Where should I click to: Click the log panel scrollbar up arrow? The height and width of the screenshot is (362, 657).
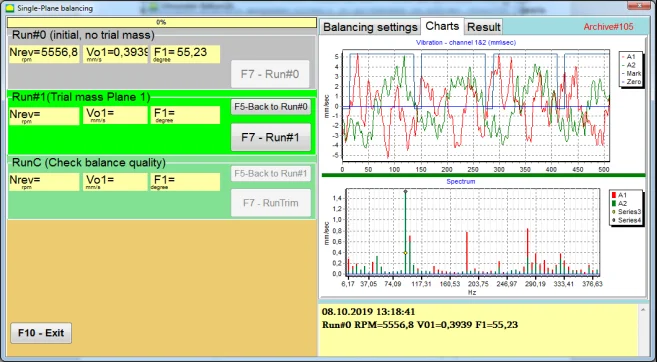tap(643, 310)
